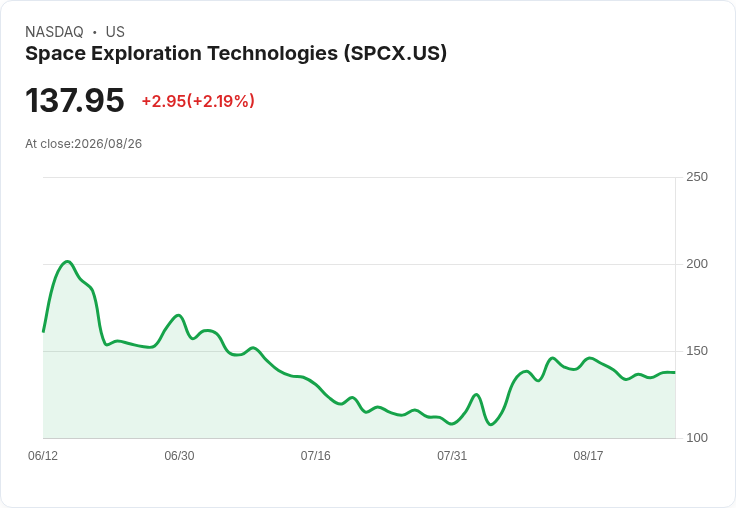Click the +2.95(+2.19%) change figure
736x508 pixels.
point(198,101)
